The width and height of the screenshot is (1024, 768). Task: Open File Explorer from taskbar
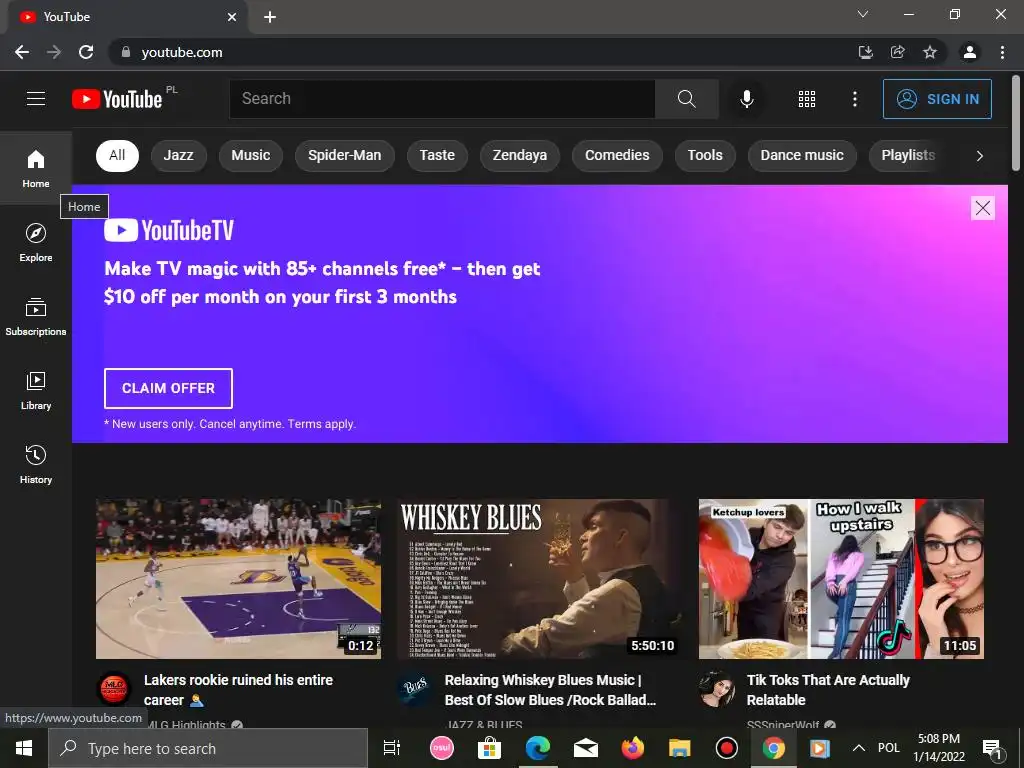click(679, 748)
